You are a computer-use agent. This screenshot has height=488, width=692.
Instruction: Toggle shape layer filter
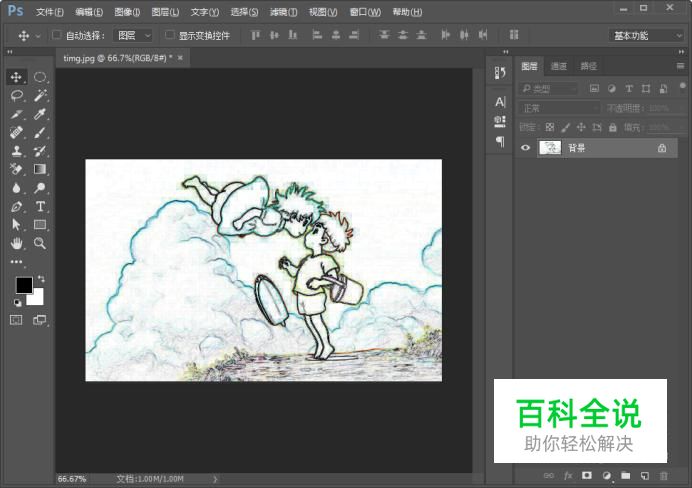point(646,89)
